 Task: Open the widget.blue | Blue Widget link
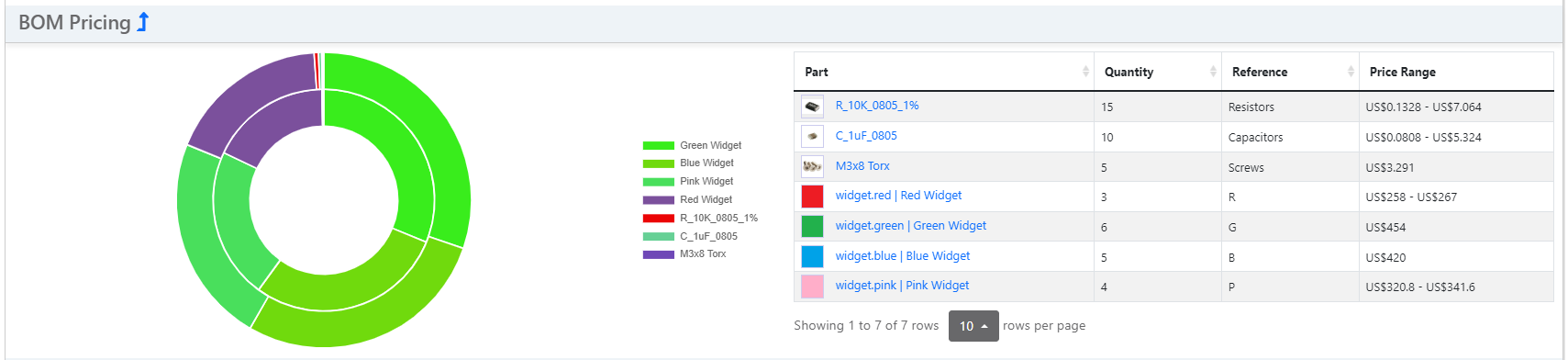coord(903,256)
